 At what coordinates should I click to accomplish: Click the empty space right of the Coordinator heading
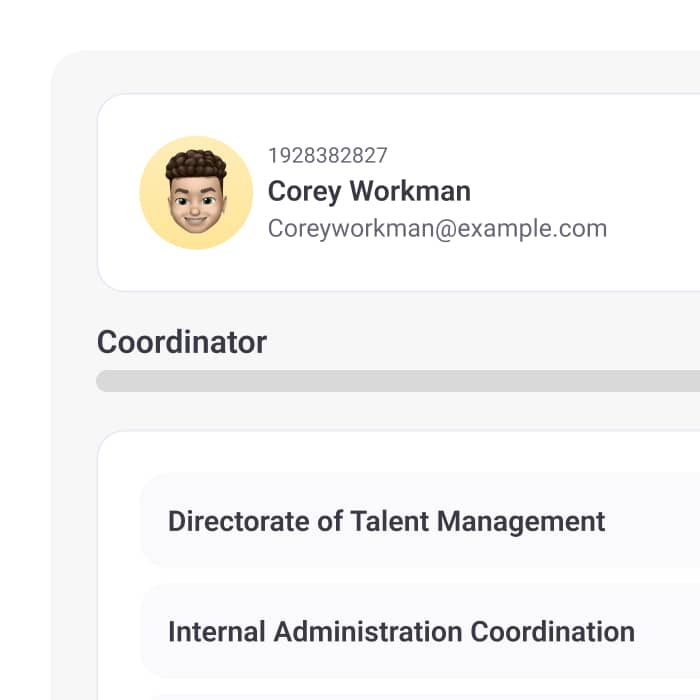[x=482, y=342]
